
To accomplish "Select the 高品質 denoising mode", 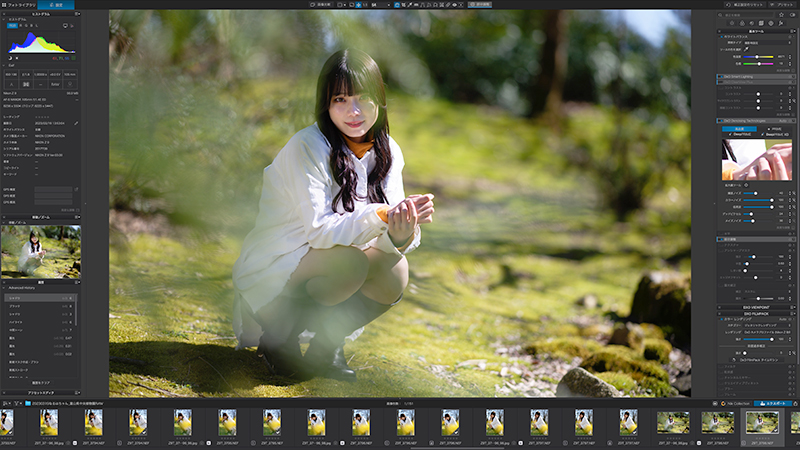I will [739, 129].
